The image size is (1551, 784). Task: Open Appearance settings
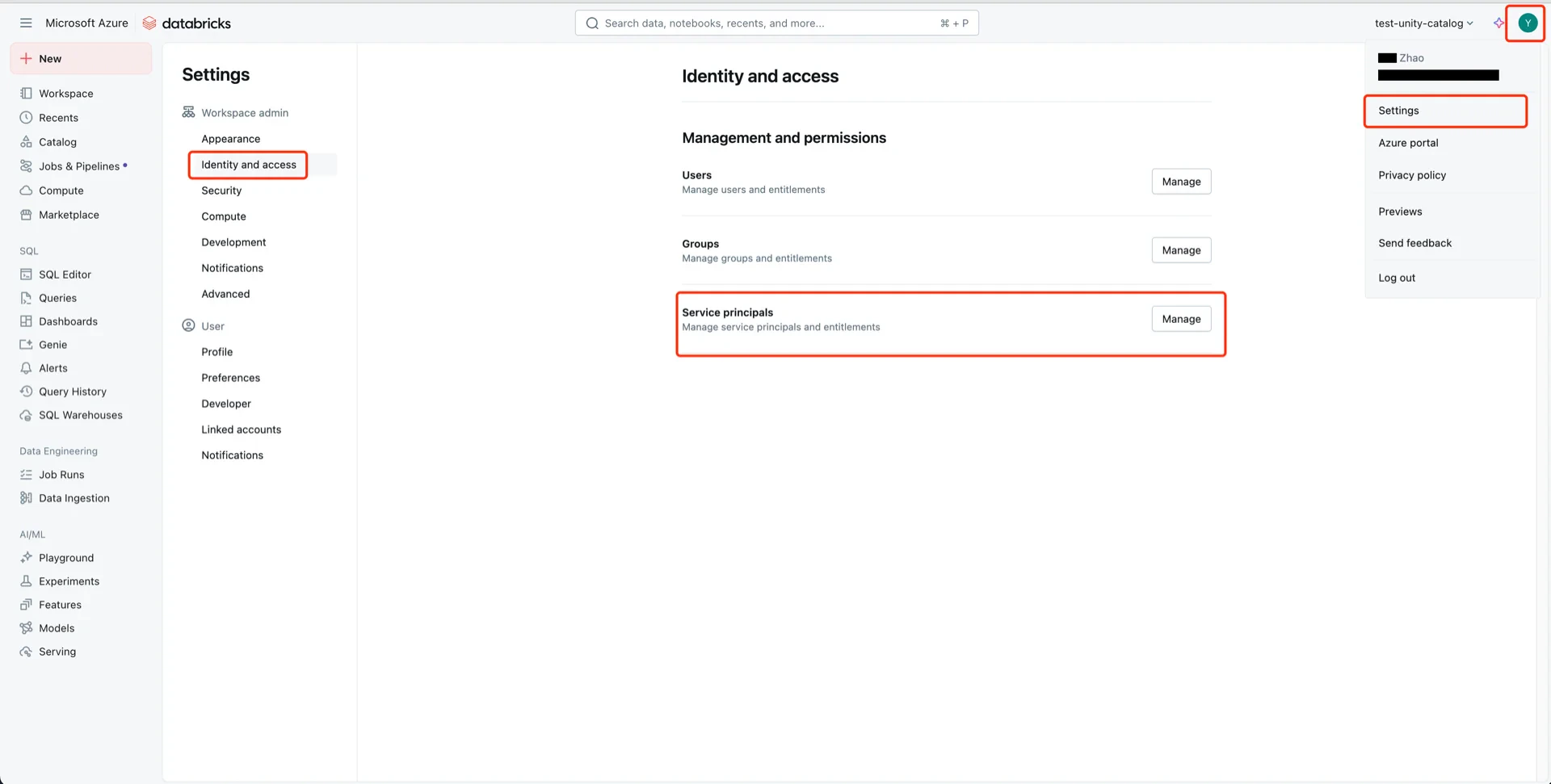coord(230,139)
